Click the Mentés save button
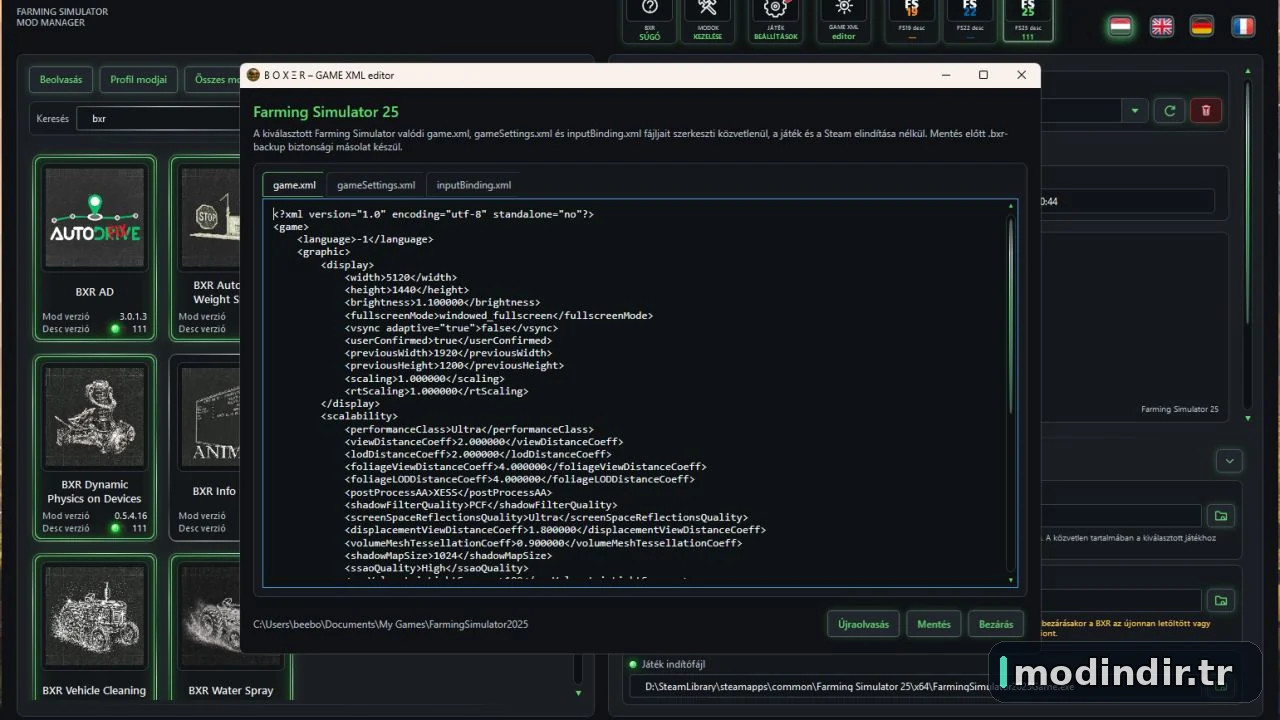Viewport: 1280px width, 720px height. [x=934, y=624]
